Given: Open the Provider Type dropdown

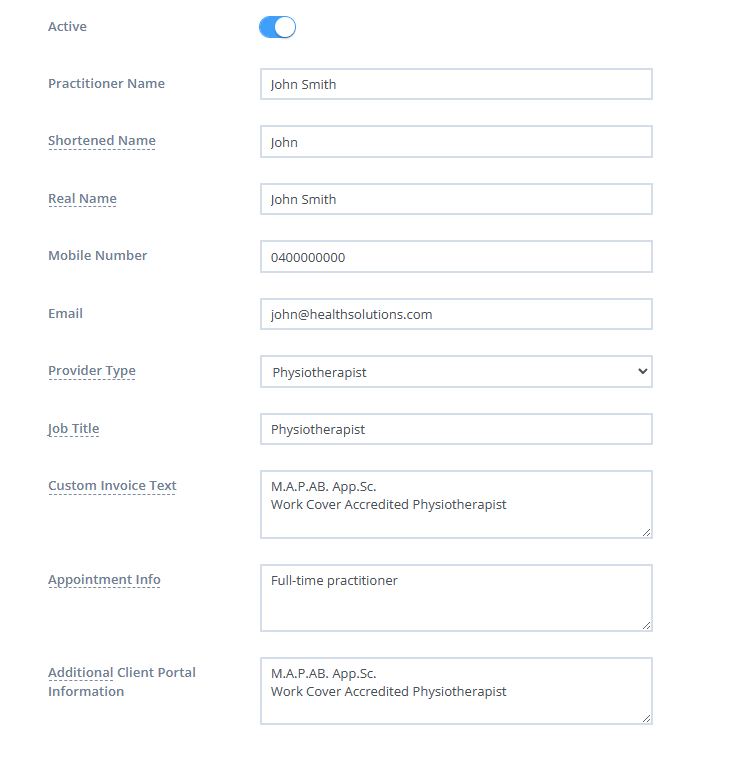Looking at the screenshot, I should click(456, 372).
